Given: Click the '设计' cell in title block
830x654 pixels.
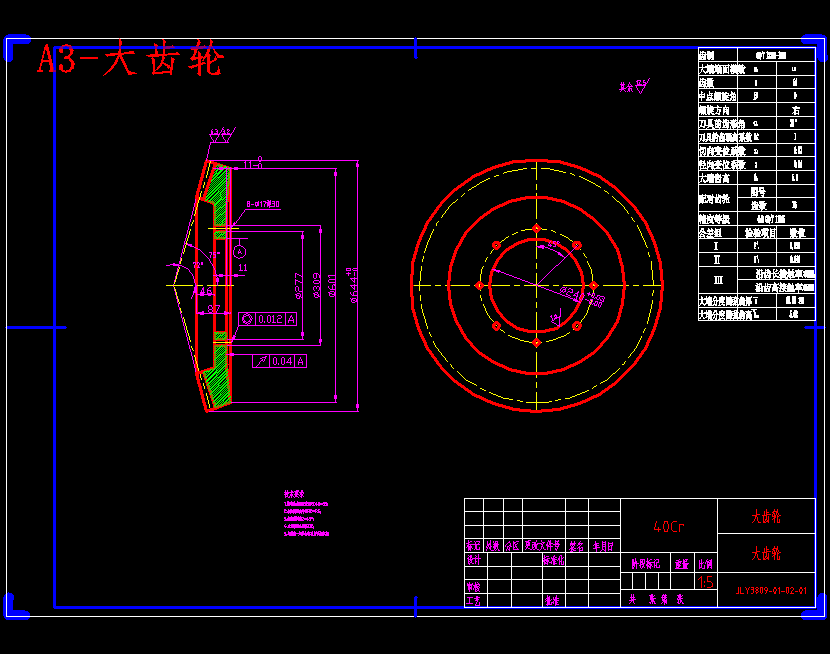Looking at the screenshot, I should [x=474, y=560].
